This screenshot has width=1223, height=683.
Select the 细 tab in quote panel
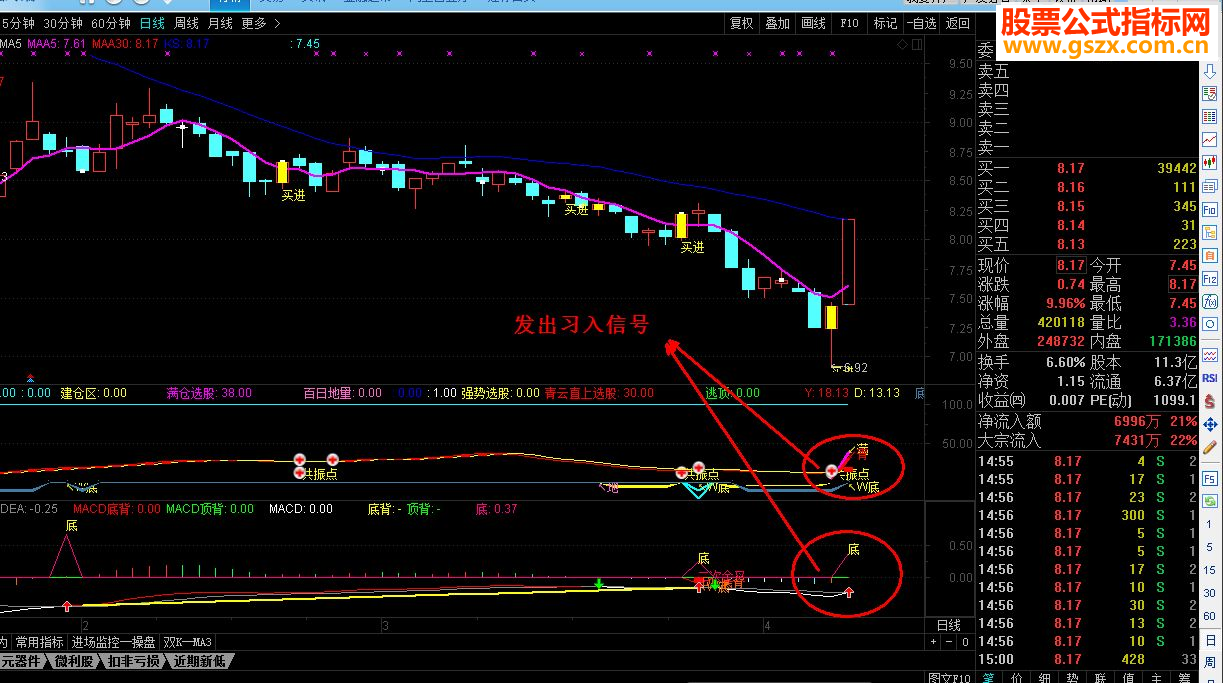tap(1044, 678)
